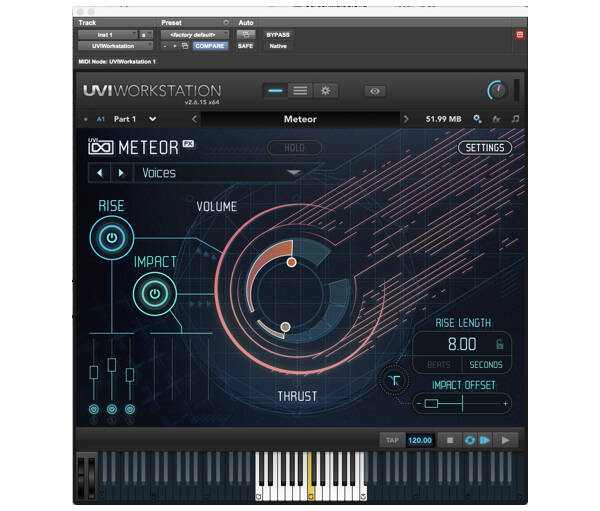This screenshot has width=600, height=511.
Task: Open the Inst 1 track dropdown
Action: [x=108, y=35]
